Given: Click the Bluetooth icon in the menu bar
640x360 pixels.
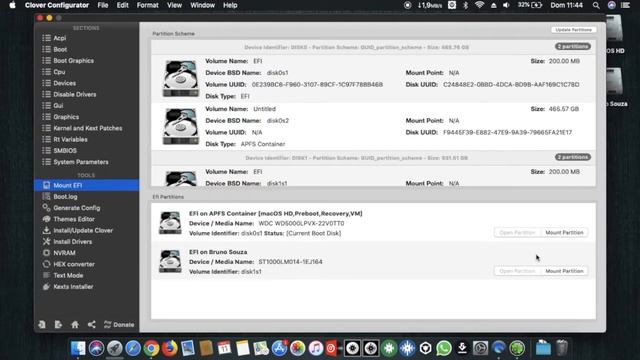Looking at the screenshot, I should coord(465,5).
